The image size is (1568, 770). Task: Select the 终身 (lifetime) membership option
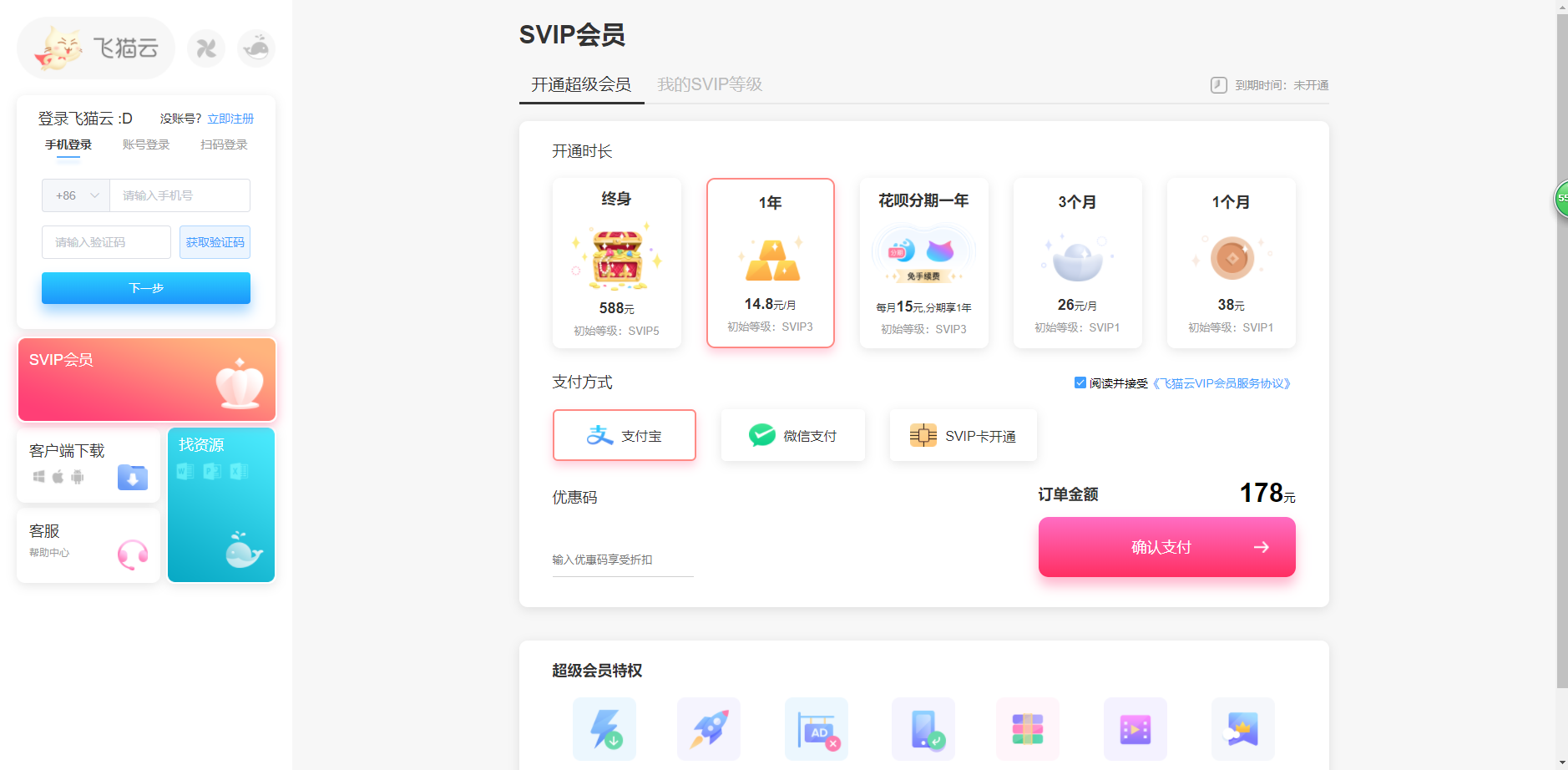point(617,263)
